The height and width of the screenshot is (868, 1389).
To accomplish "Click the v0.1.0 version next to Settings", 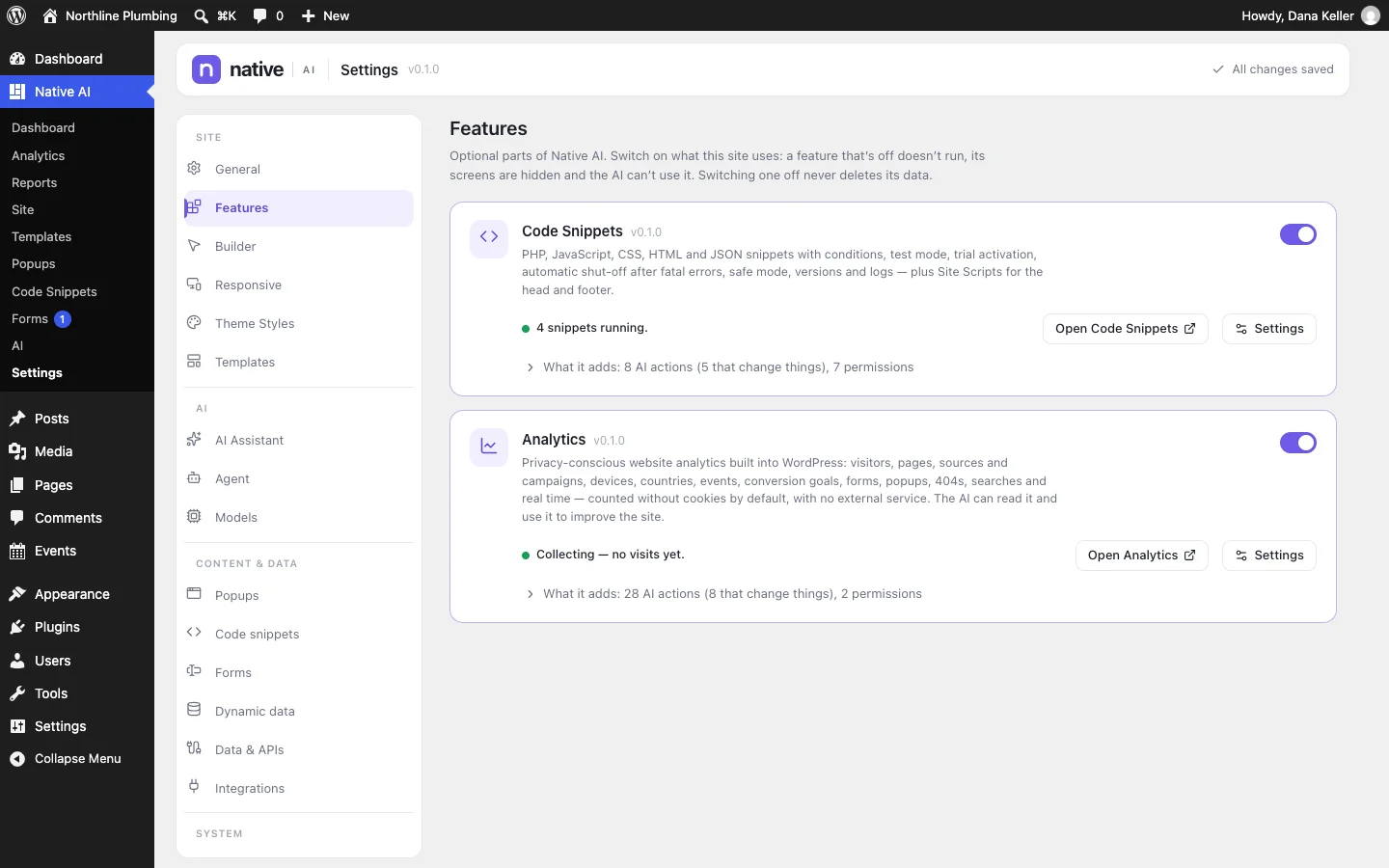I will click(423, 69).
